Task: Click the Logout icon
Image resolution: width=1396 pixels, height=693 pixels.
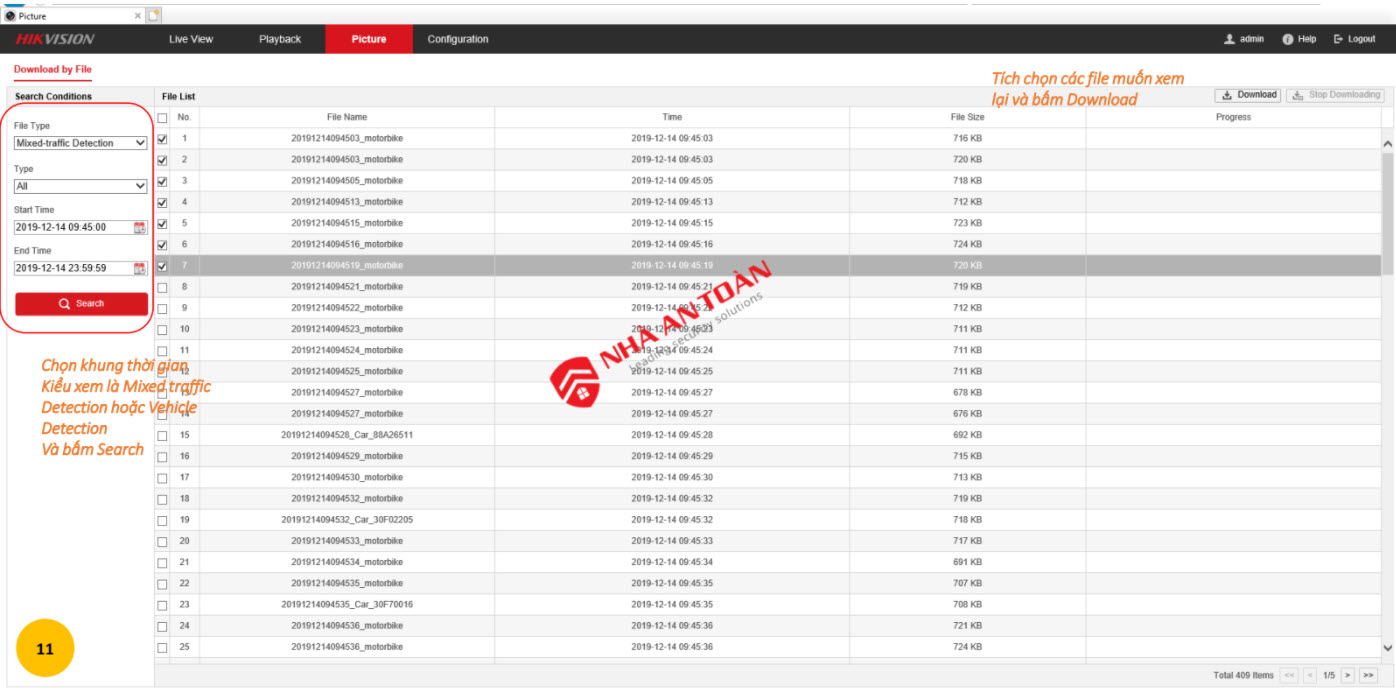Action: 1339,39
